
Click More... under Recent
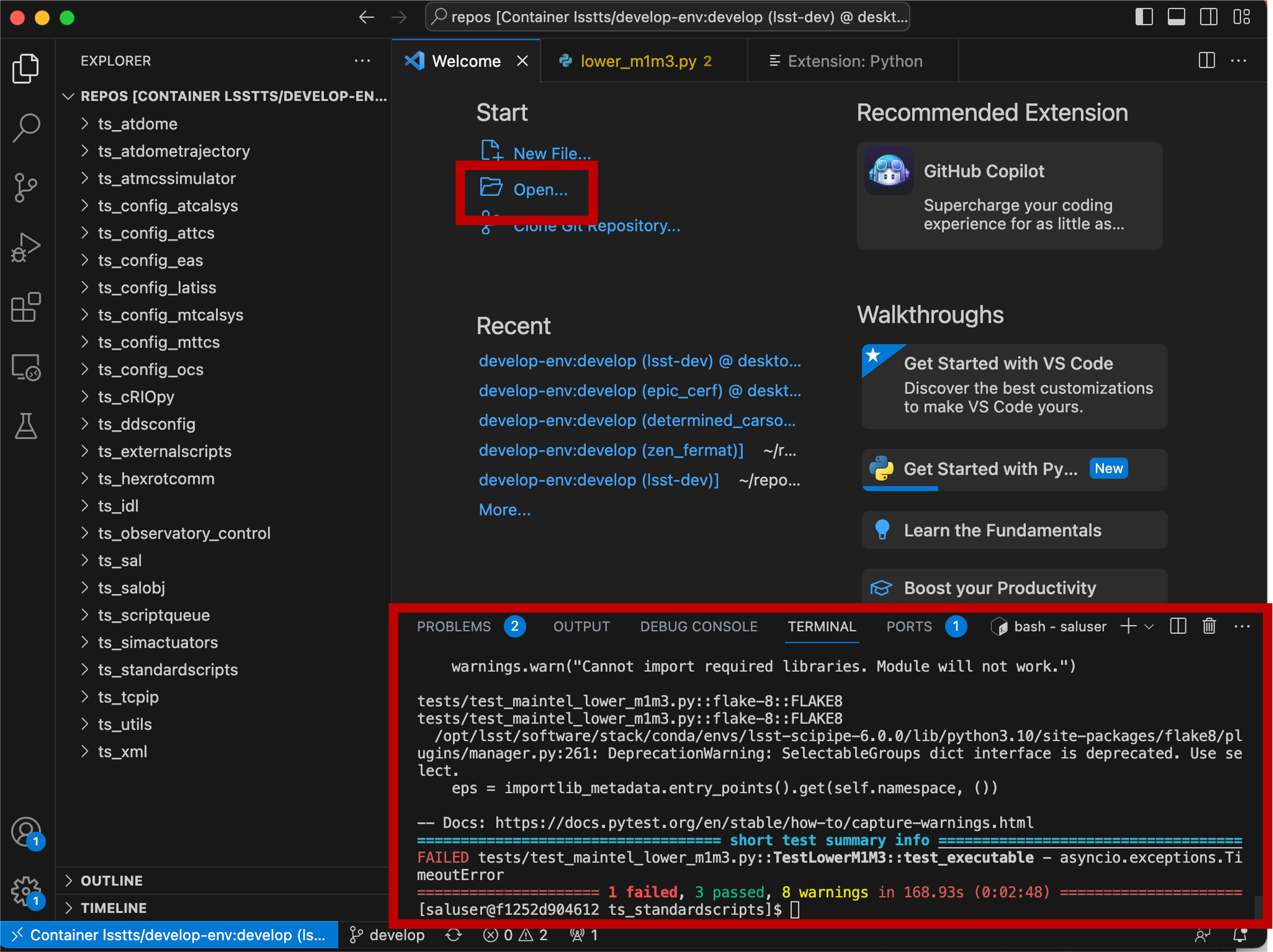(x=504, y=510)
